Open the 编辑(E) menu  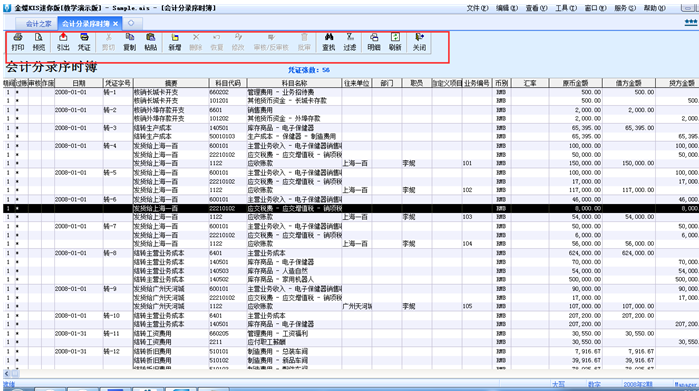pos(507,8)
